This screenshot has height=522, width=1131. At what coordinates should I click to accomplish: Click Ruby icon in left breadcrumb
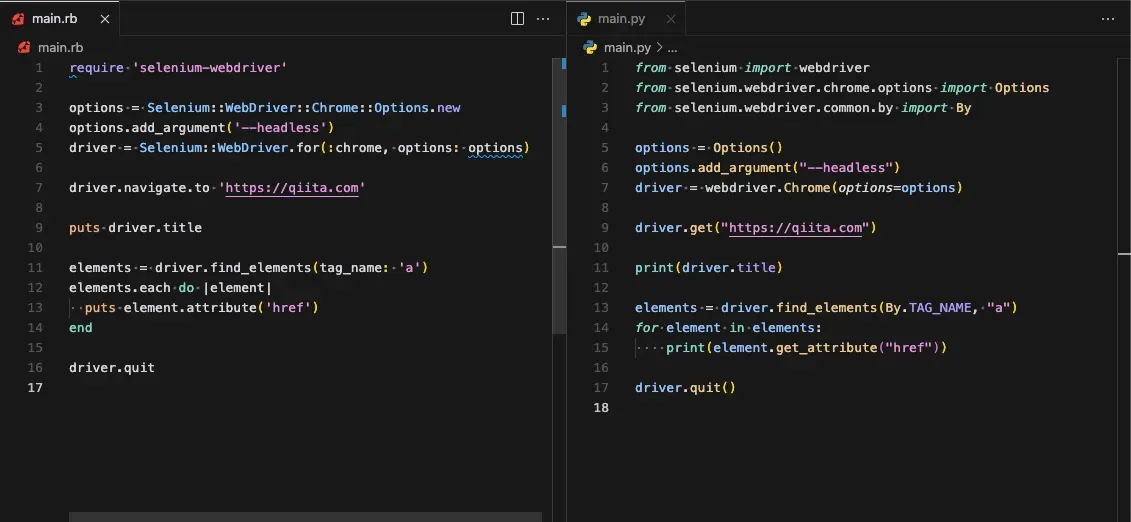[24, 48]
